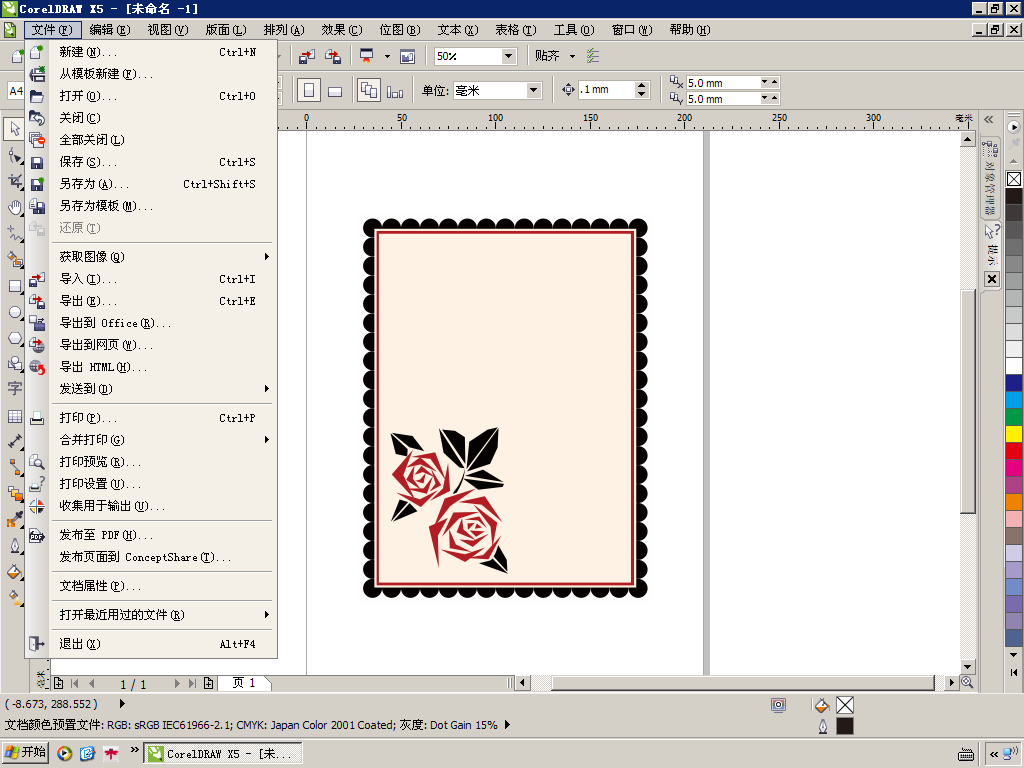Select the Smart fill tool
The height and width of the screenshot is (768, 1024).
coord(14,259)
